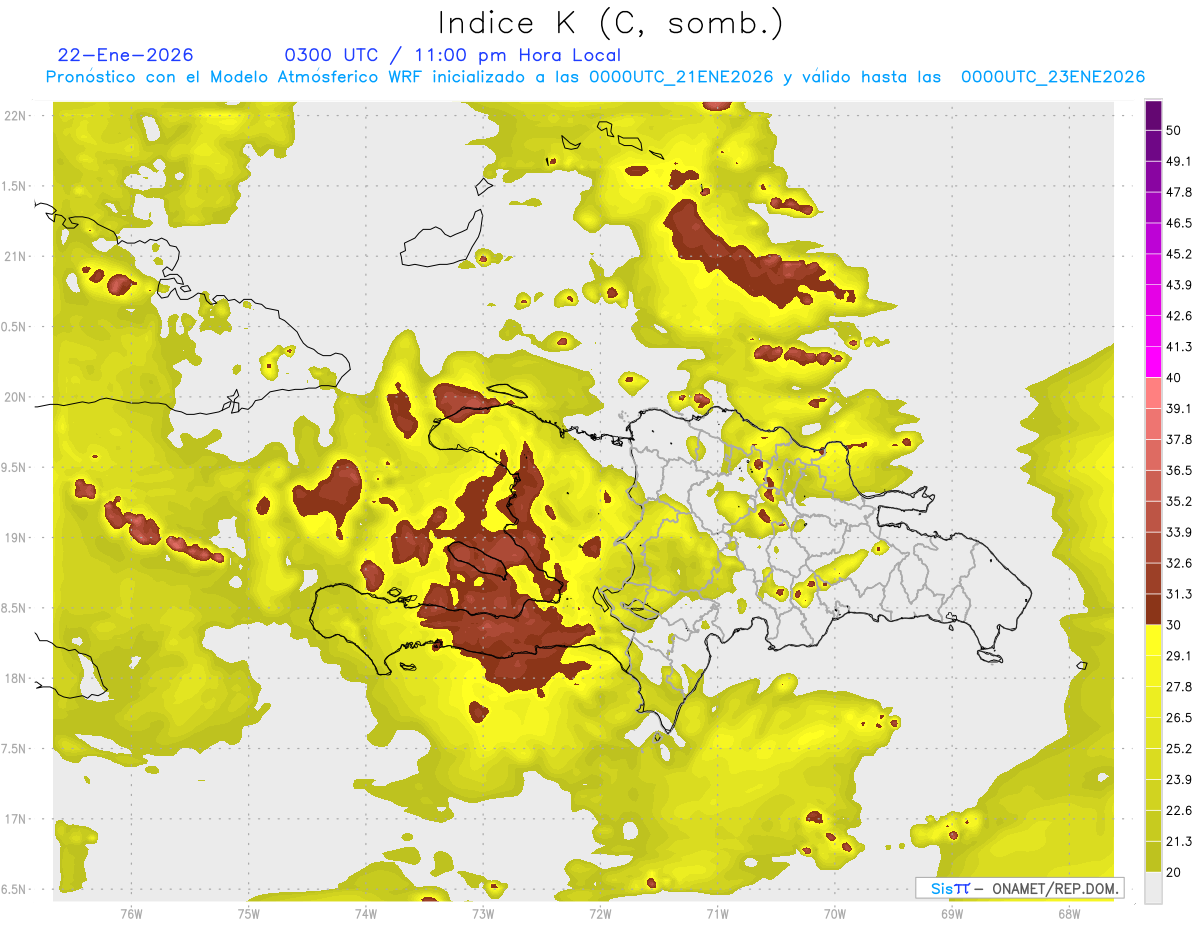Click longitude label "74W"

[365, 912]
